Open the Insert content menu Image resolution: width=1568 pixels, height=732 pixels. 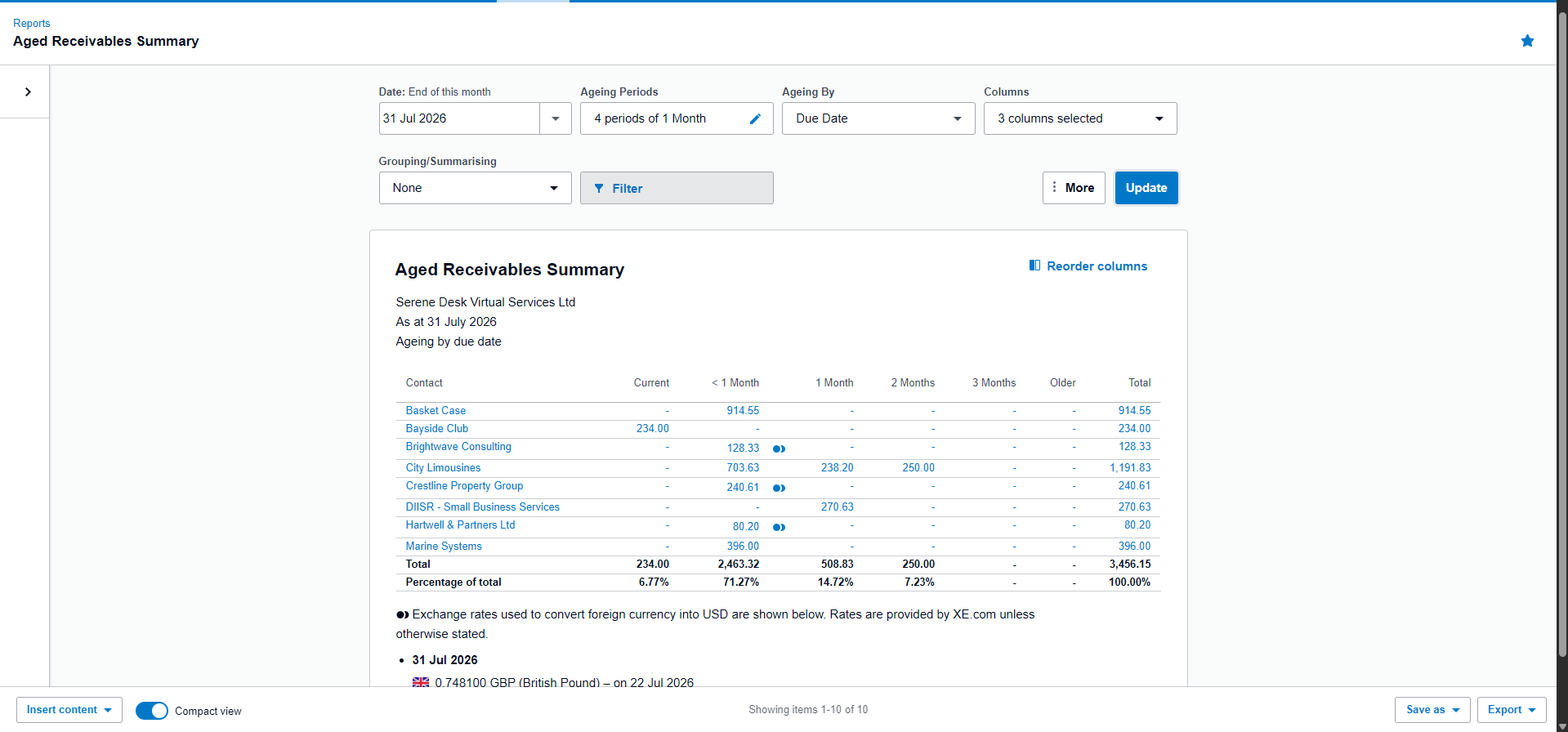pyautogui.click(x=69, y=710)
